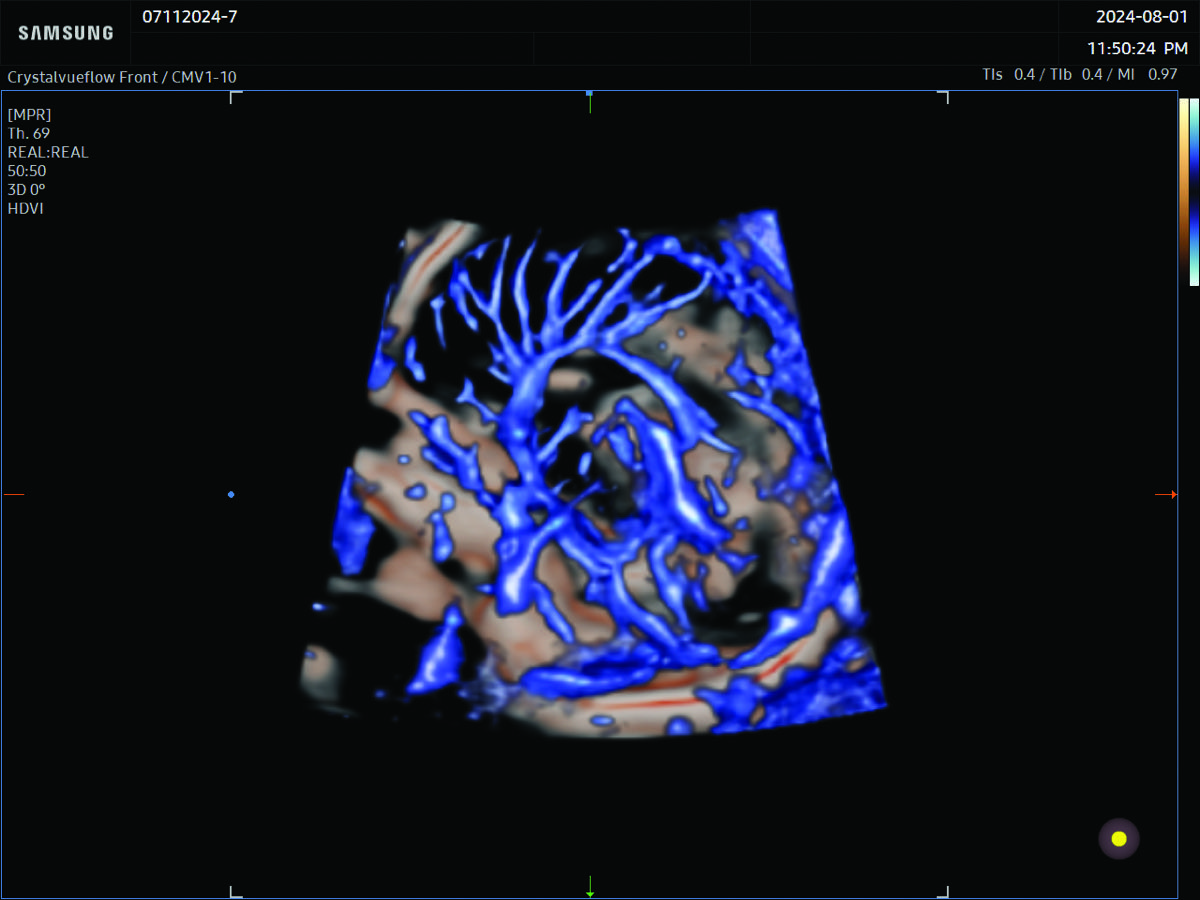Click the orange axis marker on right edge
This screenshot has width=1200, height=900.
(1165, 494)
